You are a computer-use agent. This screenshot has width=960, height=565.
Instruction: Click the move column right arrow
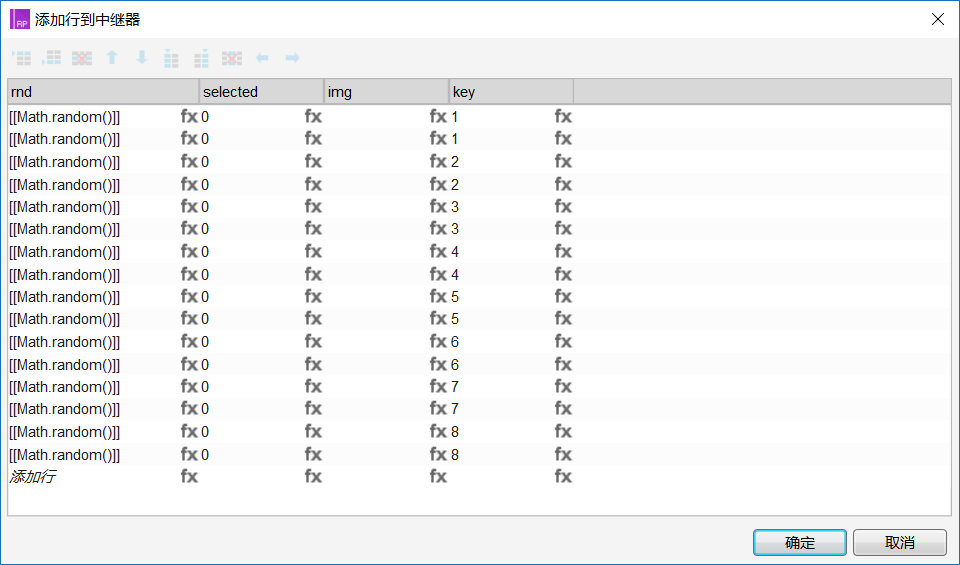[292, 58]
